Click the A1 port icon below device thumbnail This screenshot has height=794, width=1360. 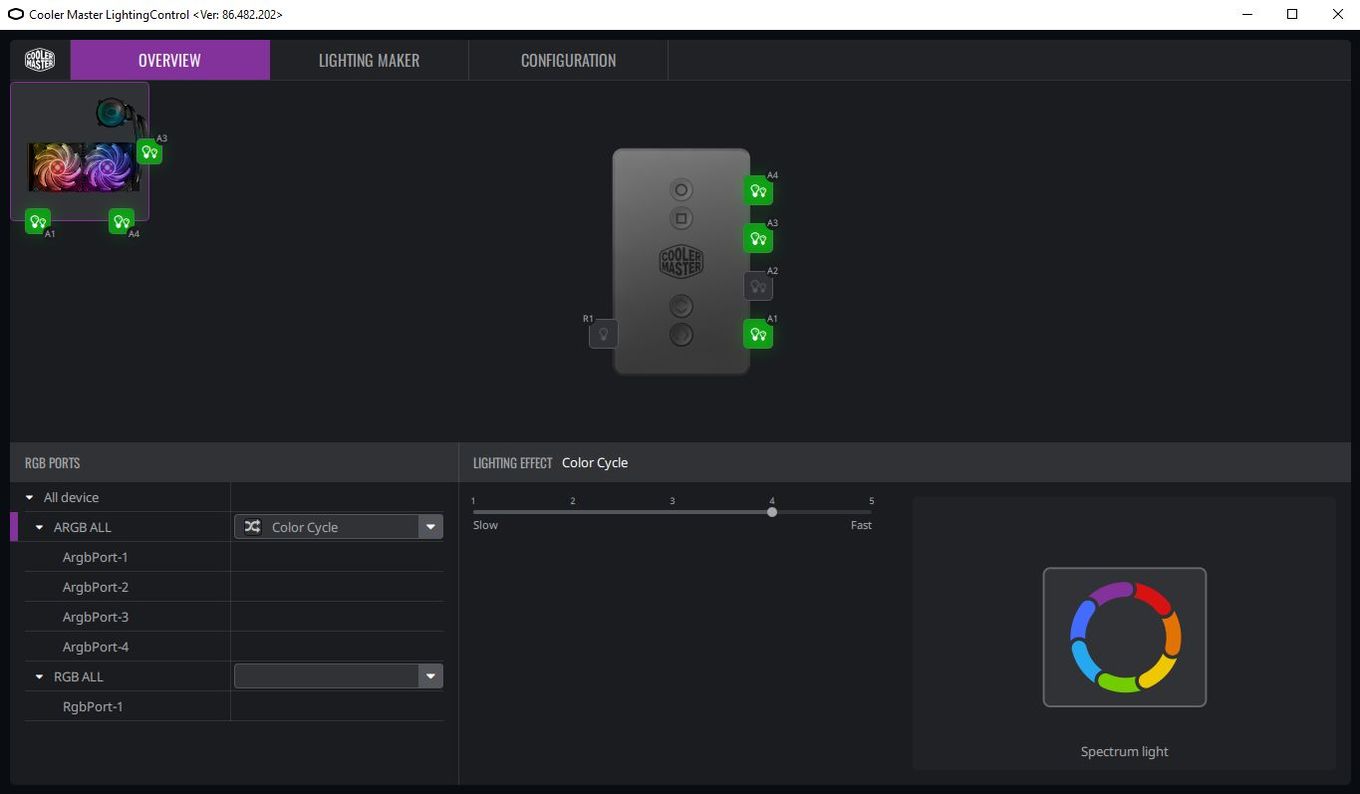point(38,221)
